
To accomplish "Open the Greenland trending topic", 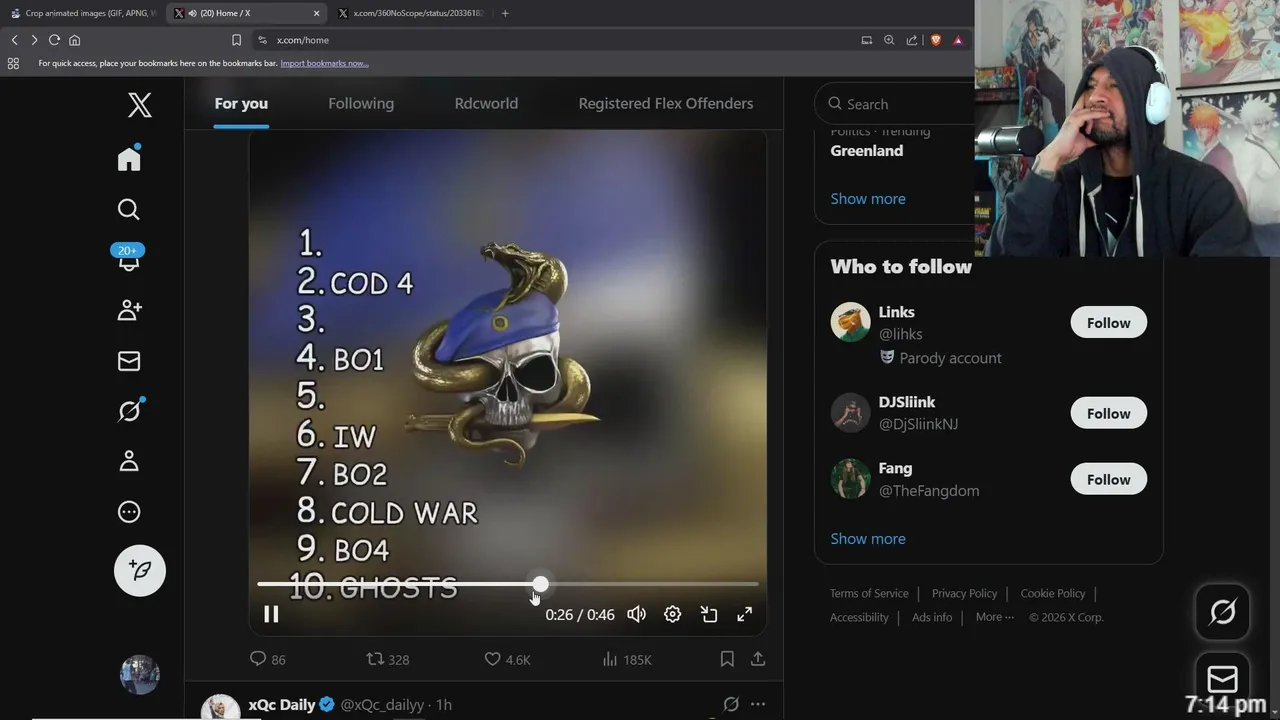I will (867, 151).
